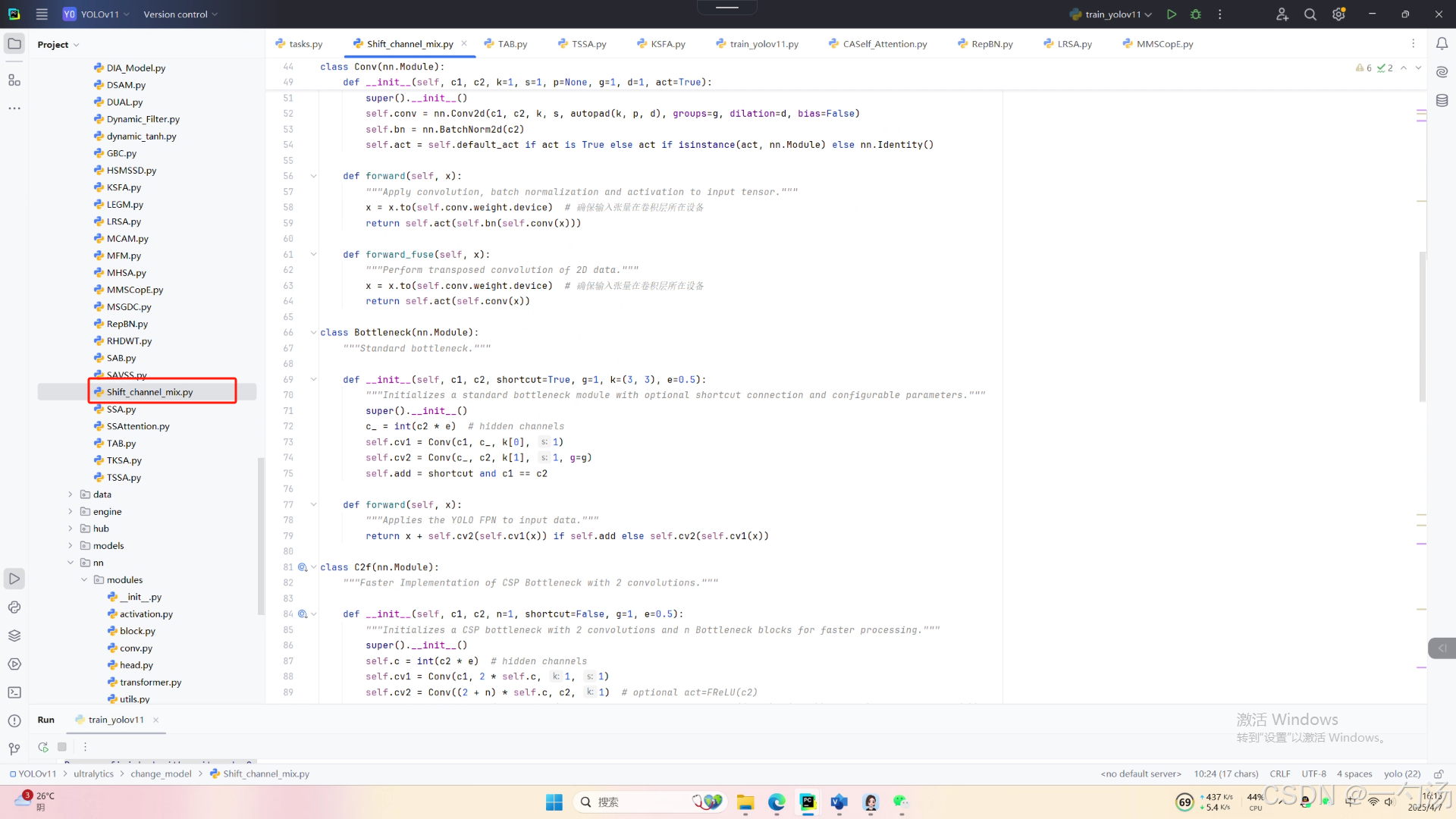Open the Terminal tool window icon

tap(14, 692)
